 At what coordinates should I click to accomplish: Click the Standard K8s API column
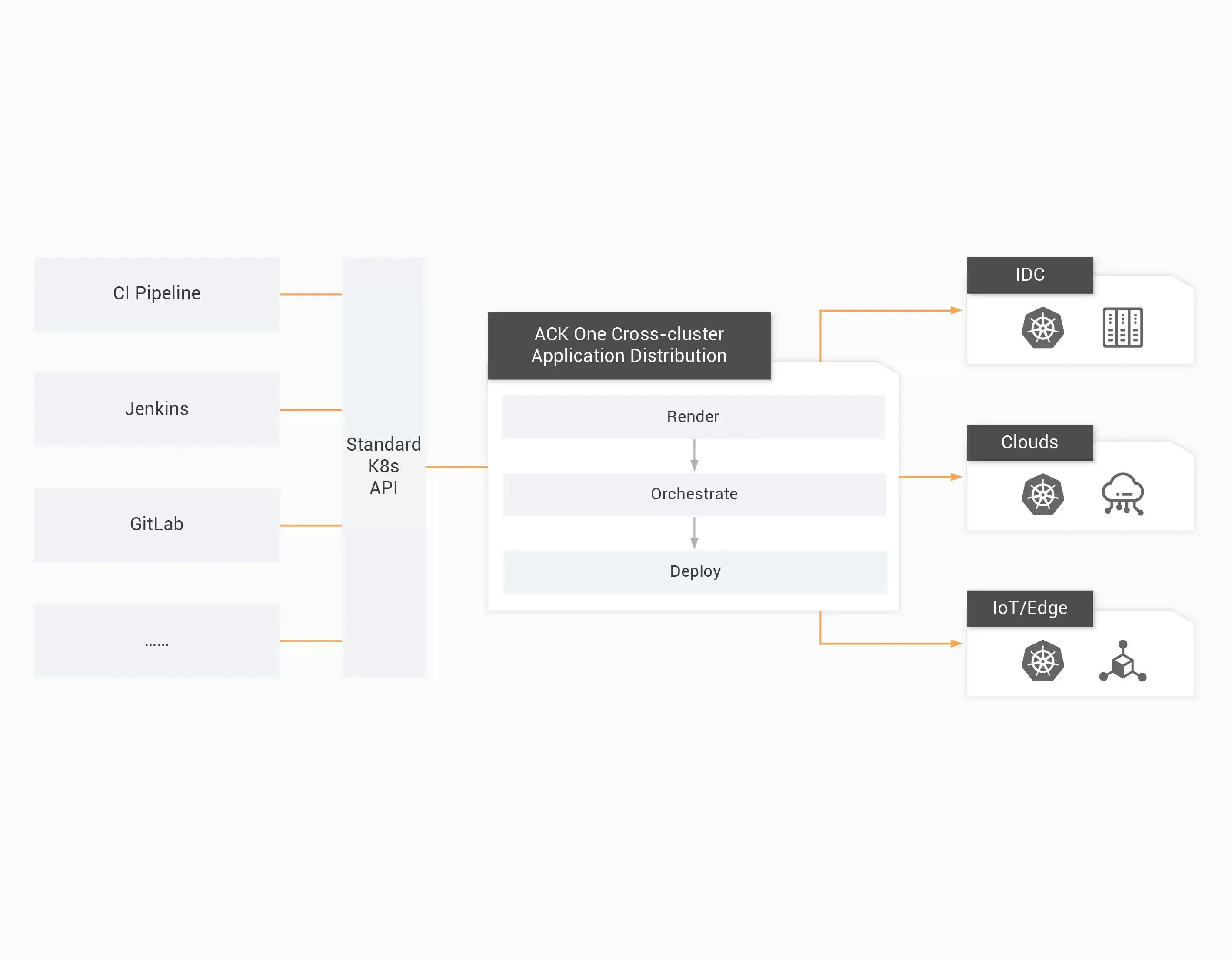[383, 466]
